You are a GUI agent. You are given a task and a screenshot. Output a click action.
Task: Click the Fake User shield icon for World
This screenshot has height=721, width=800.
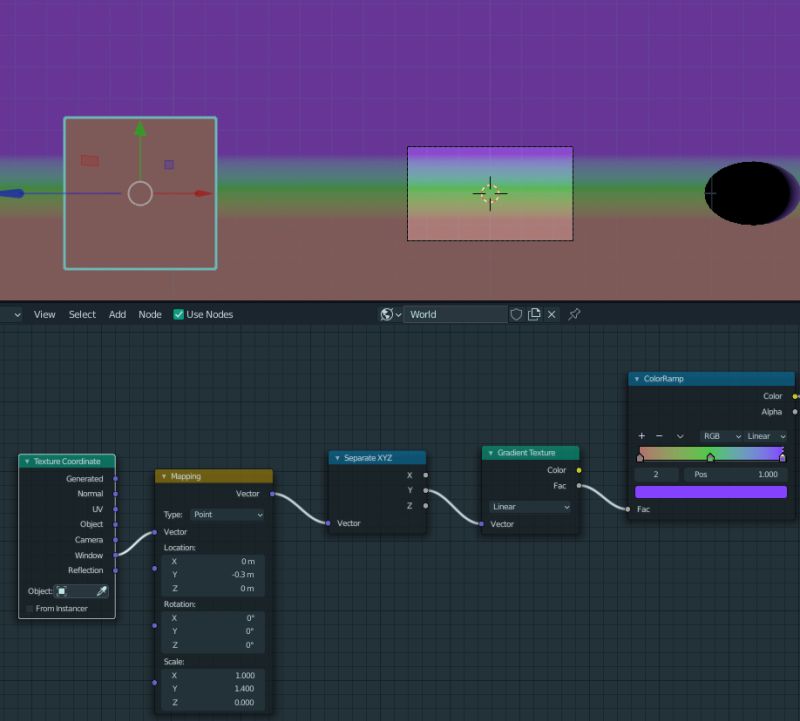516,314
